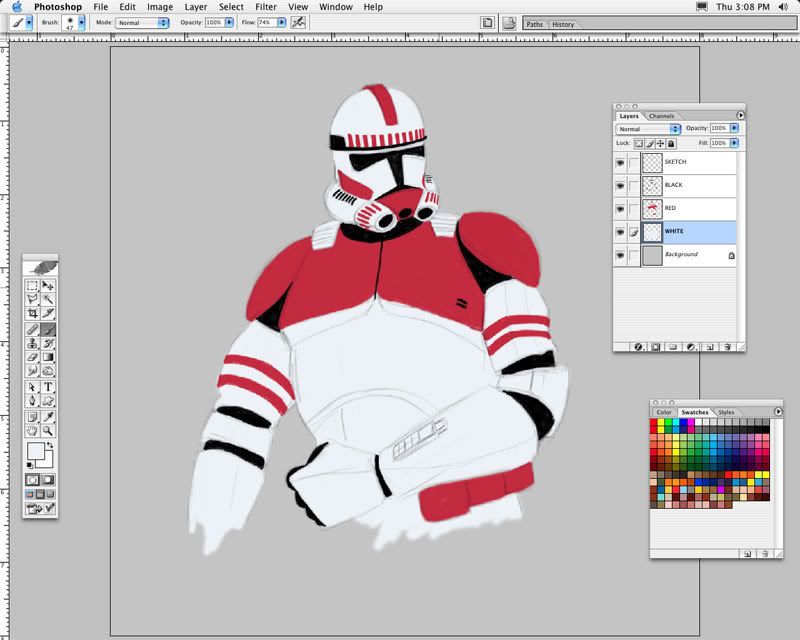Viewport: 800px width, 640px height.
Task: Create a new layer set folder
Action: [x=673, y=347]
